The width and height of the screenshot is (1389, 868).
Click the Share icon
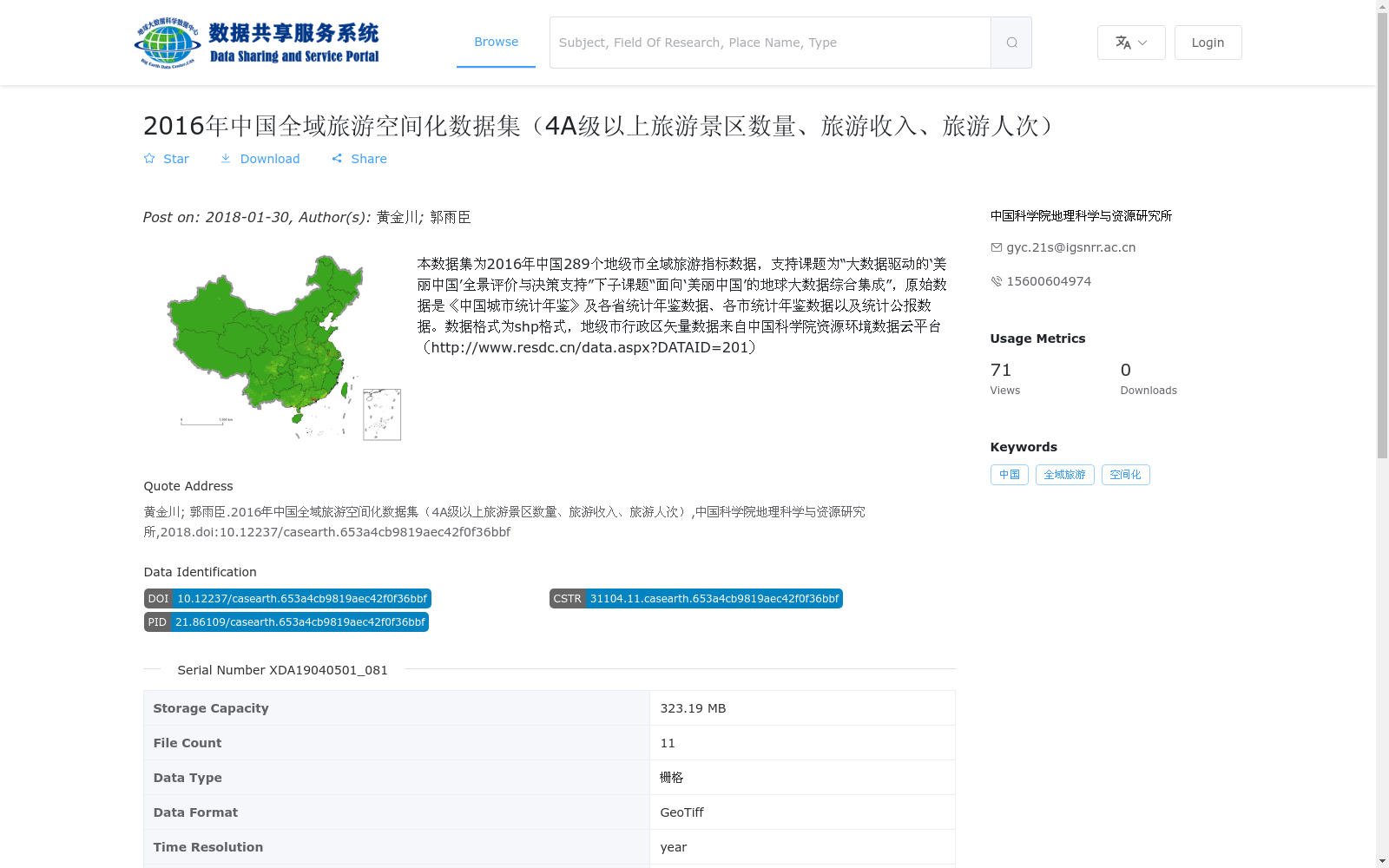click(337, 159)
